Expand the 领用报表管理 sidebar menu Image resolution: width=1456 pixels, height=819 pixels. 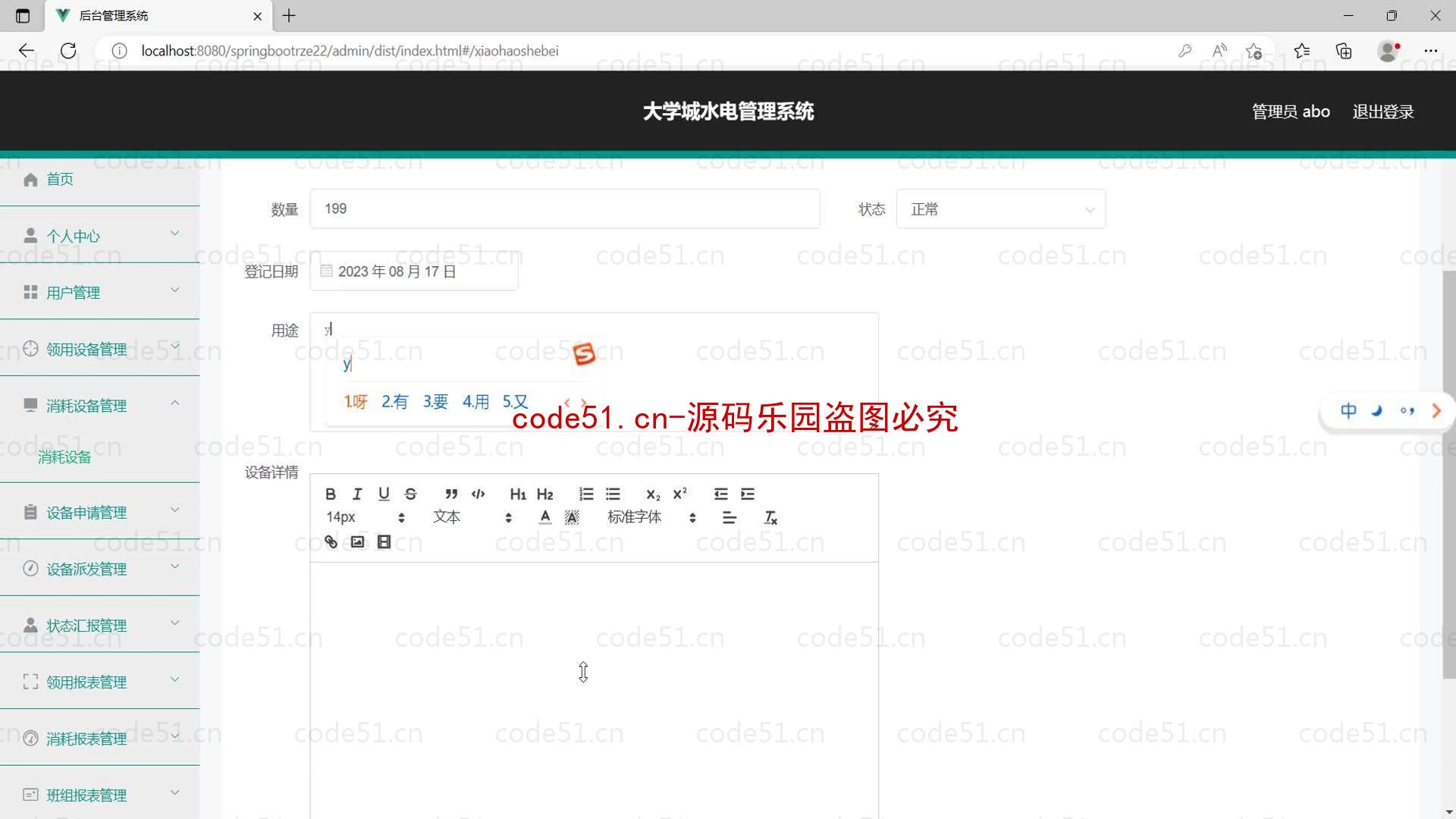pos(99,682)
